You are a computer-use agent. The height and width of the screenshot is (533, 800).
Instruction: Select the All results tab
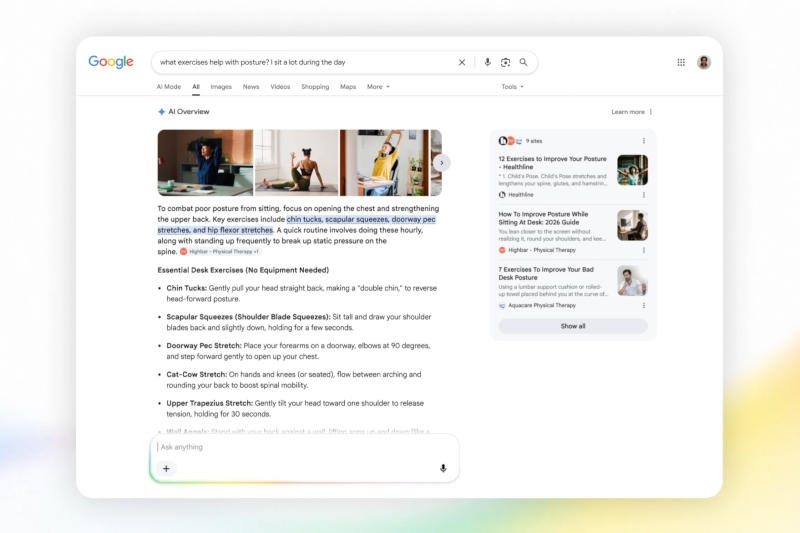pos(196,87)
